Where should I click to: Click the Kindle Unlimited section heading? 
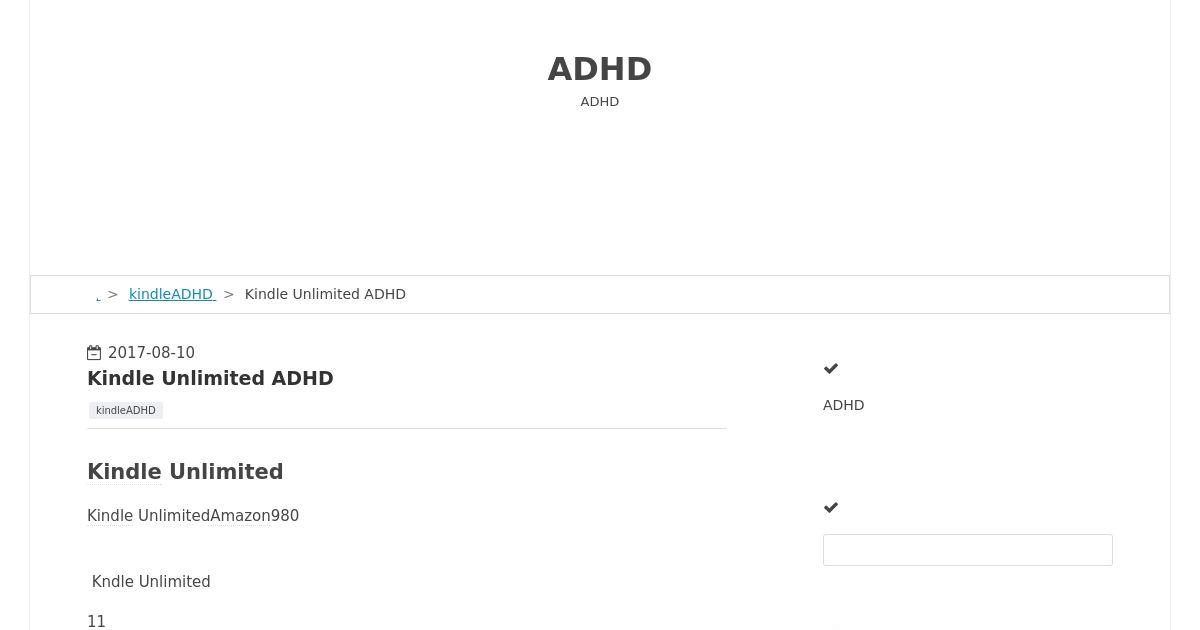[185, 471]
